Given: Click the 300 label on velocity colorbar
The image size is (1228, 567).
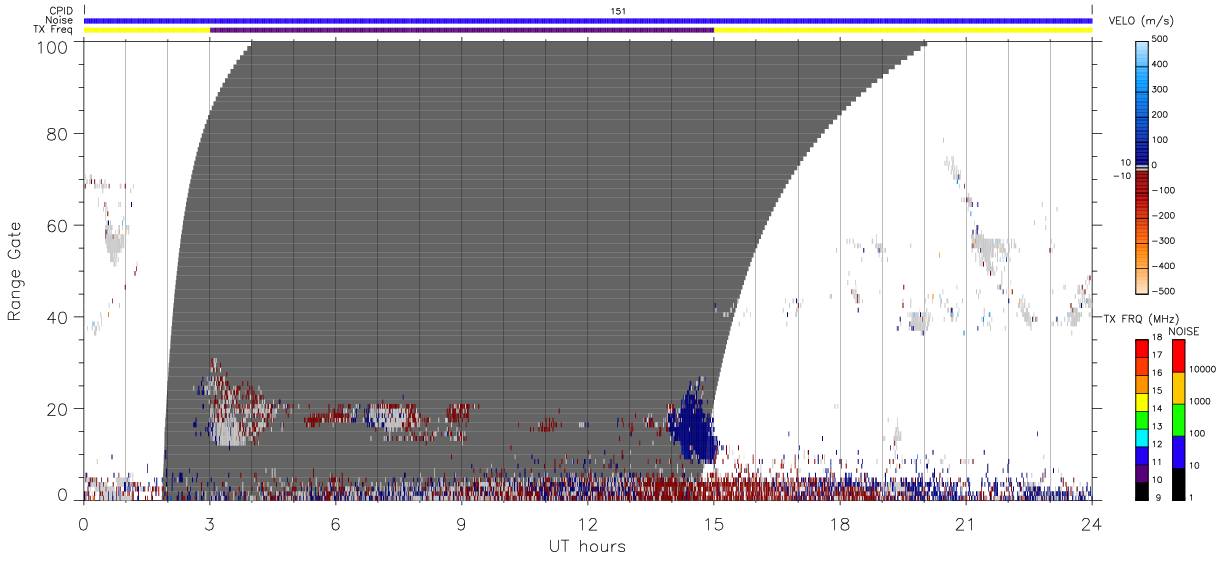Looking at the screenshot, I should [1160, 90].
